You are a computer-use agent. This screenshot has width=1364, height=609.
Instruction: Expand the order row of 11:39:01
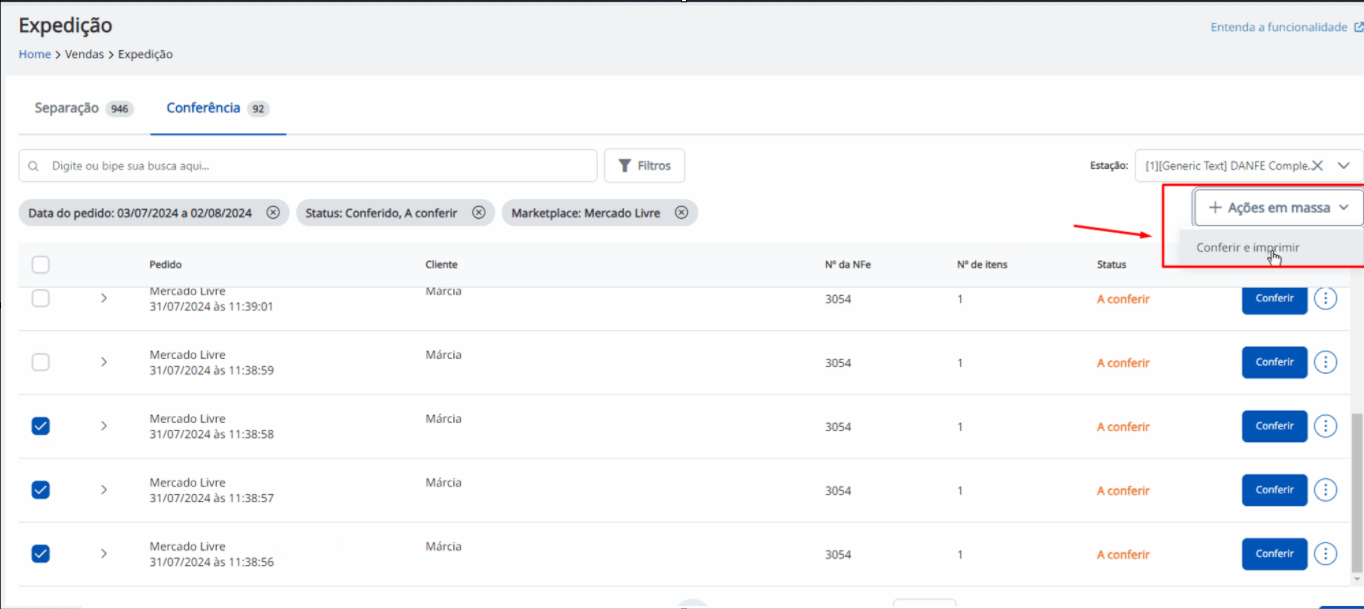pos(104,298)
